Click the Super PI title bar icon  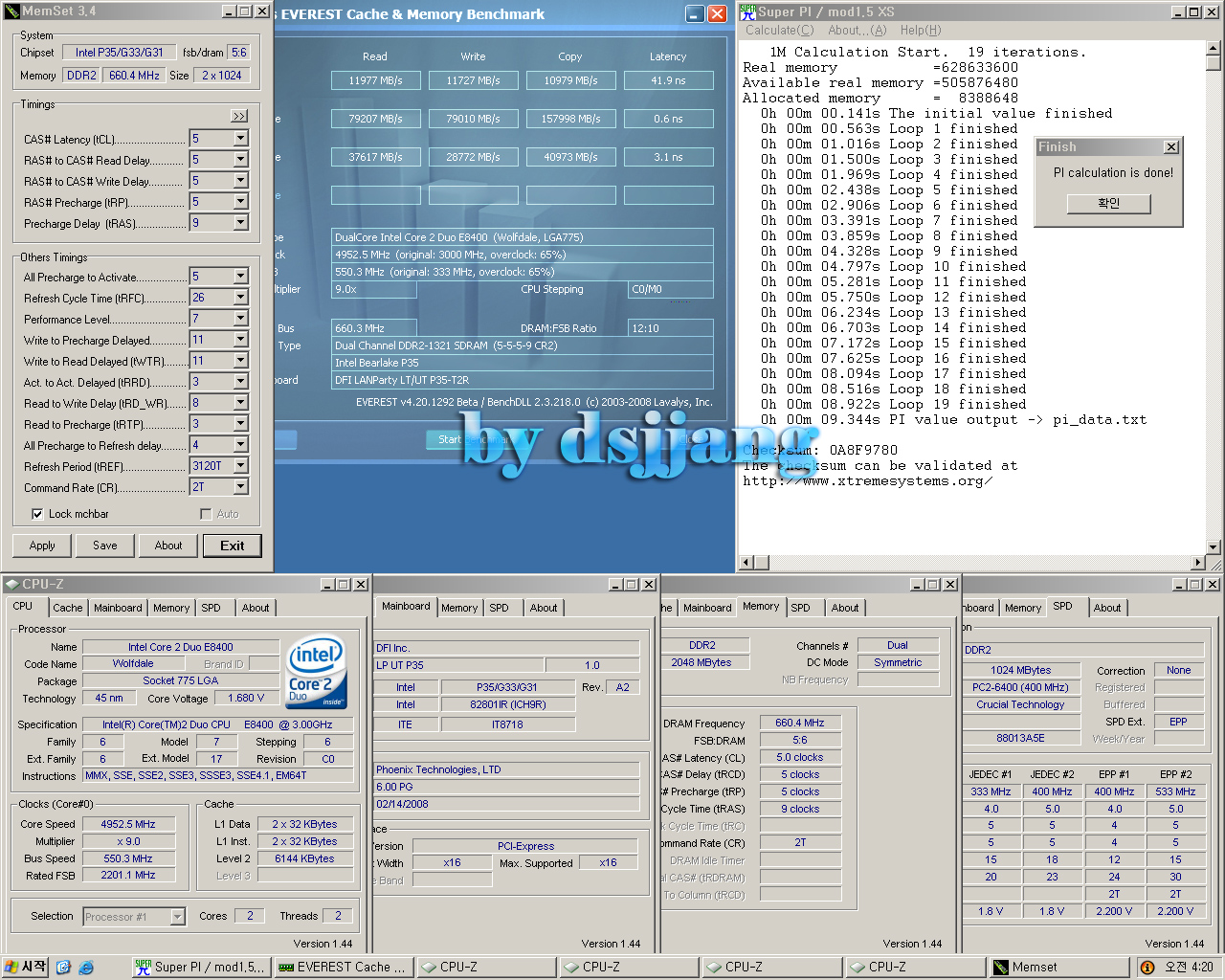coord(747,11)
